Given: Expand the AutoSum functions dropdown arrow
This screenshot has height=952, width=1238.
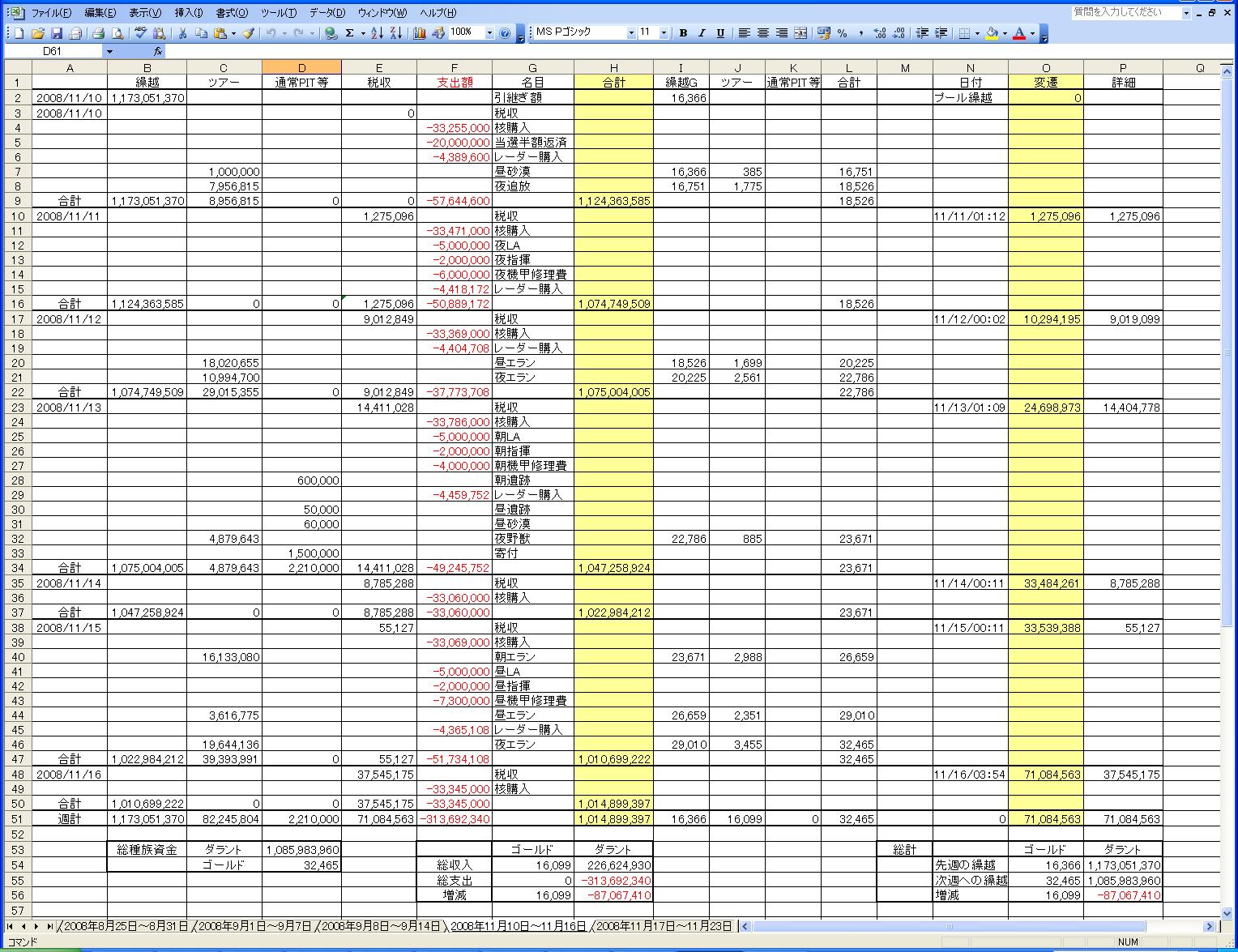Looking at the screenshot, I should click(x=361, y=33).
